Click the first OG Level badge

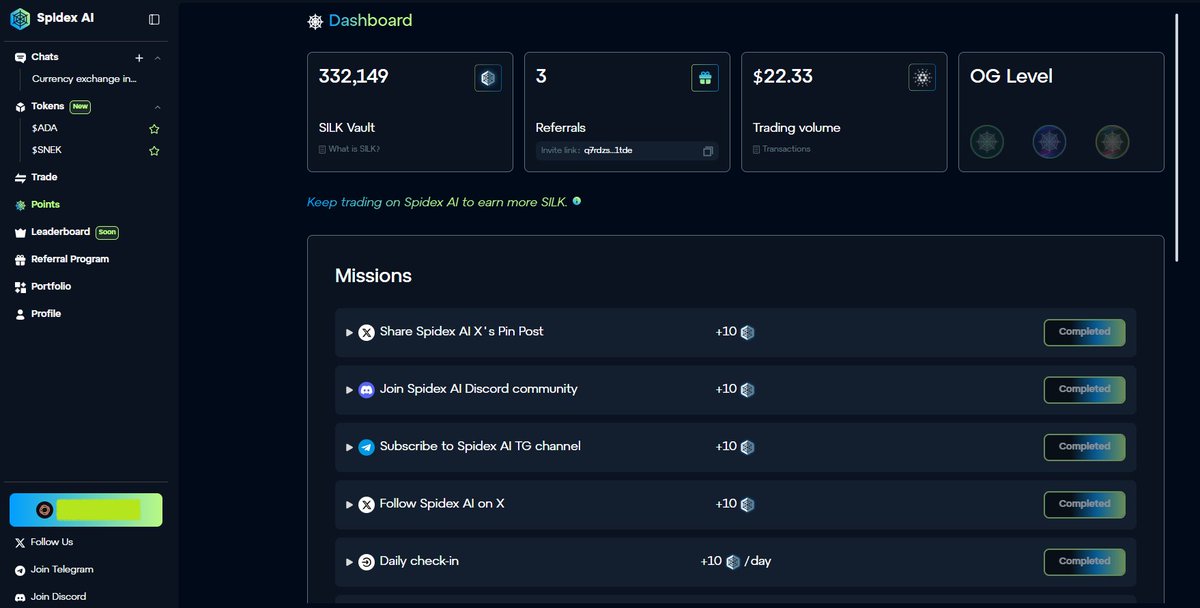987,142
